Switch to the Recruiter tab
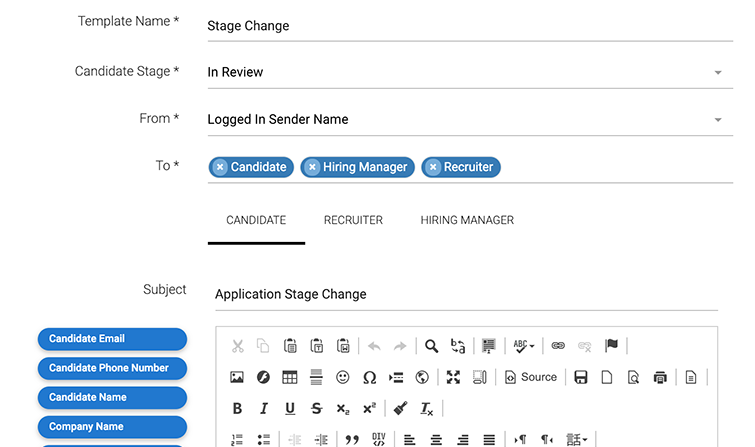 353,220
